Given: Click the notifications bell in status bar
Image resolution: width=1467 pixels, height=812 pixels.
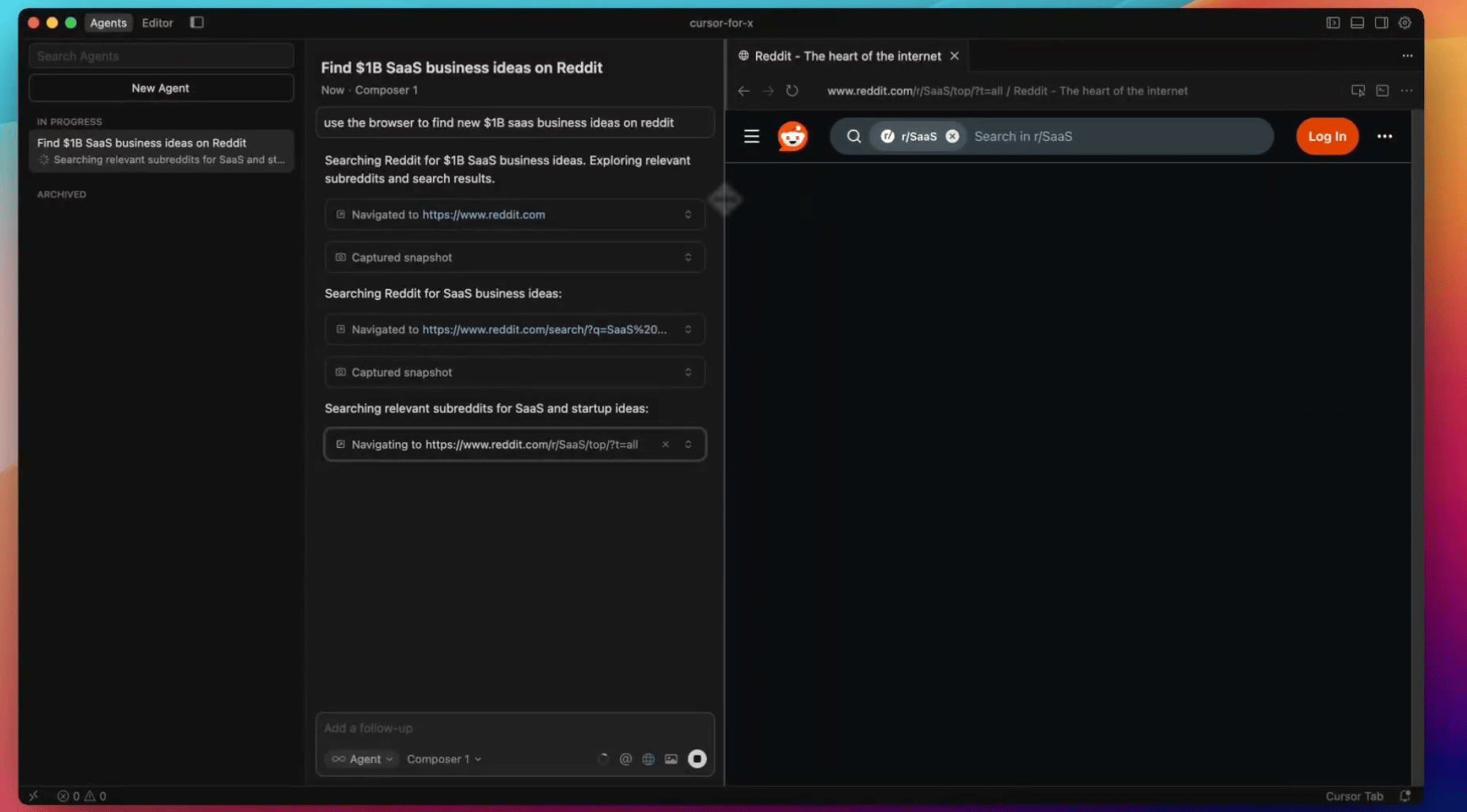Looking at the screenshot, I should 1405,796.
